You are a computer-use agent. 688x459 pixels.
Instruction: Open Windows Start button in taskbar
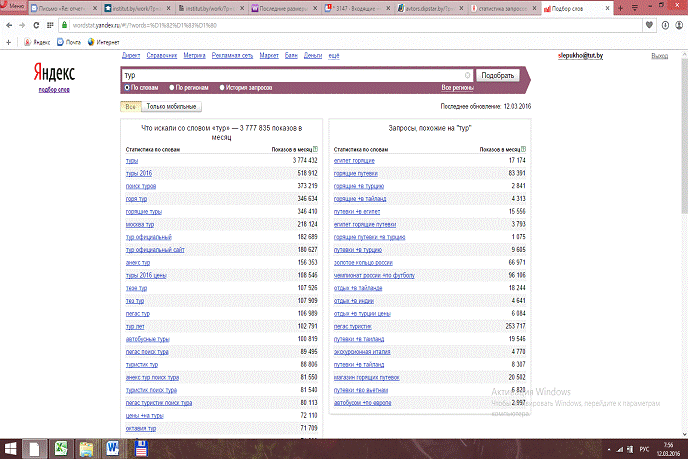pyautogui.click(x=12, y=447)
